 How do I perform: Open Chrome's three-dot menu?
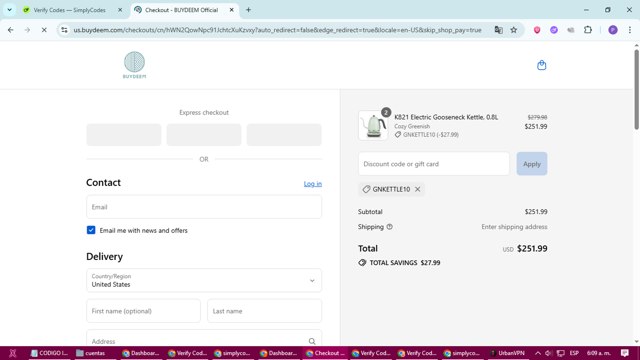[629, 30]
